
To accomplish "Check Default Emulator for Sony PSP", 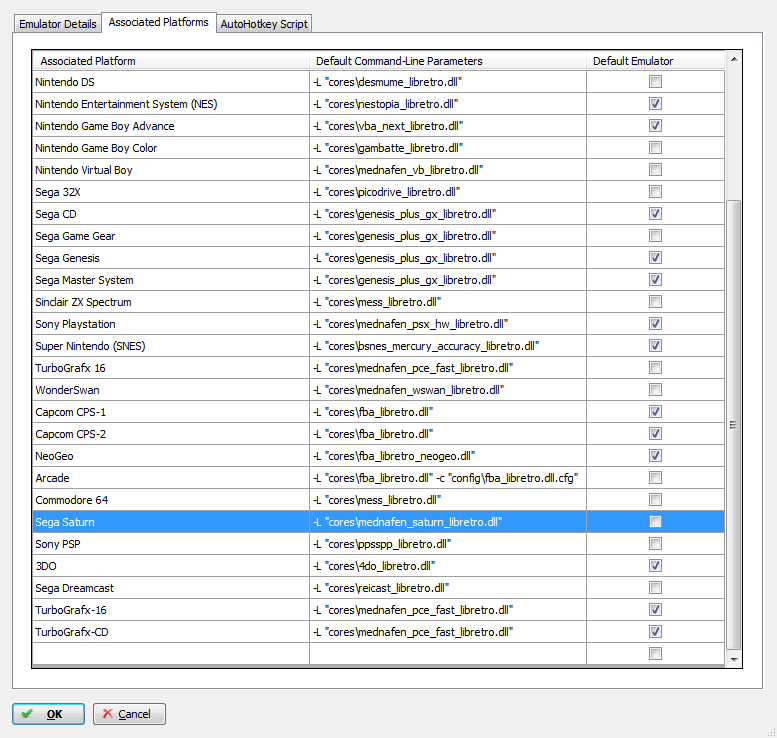I will coord(655,544).
